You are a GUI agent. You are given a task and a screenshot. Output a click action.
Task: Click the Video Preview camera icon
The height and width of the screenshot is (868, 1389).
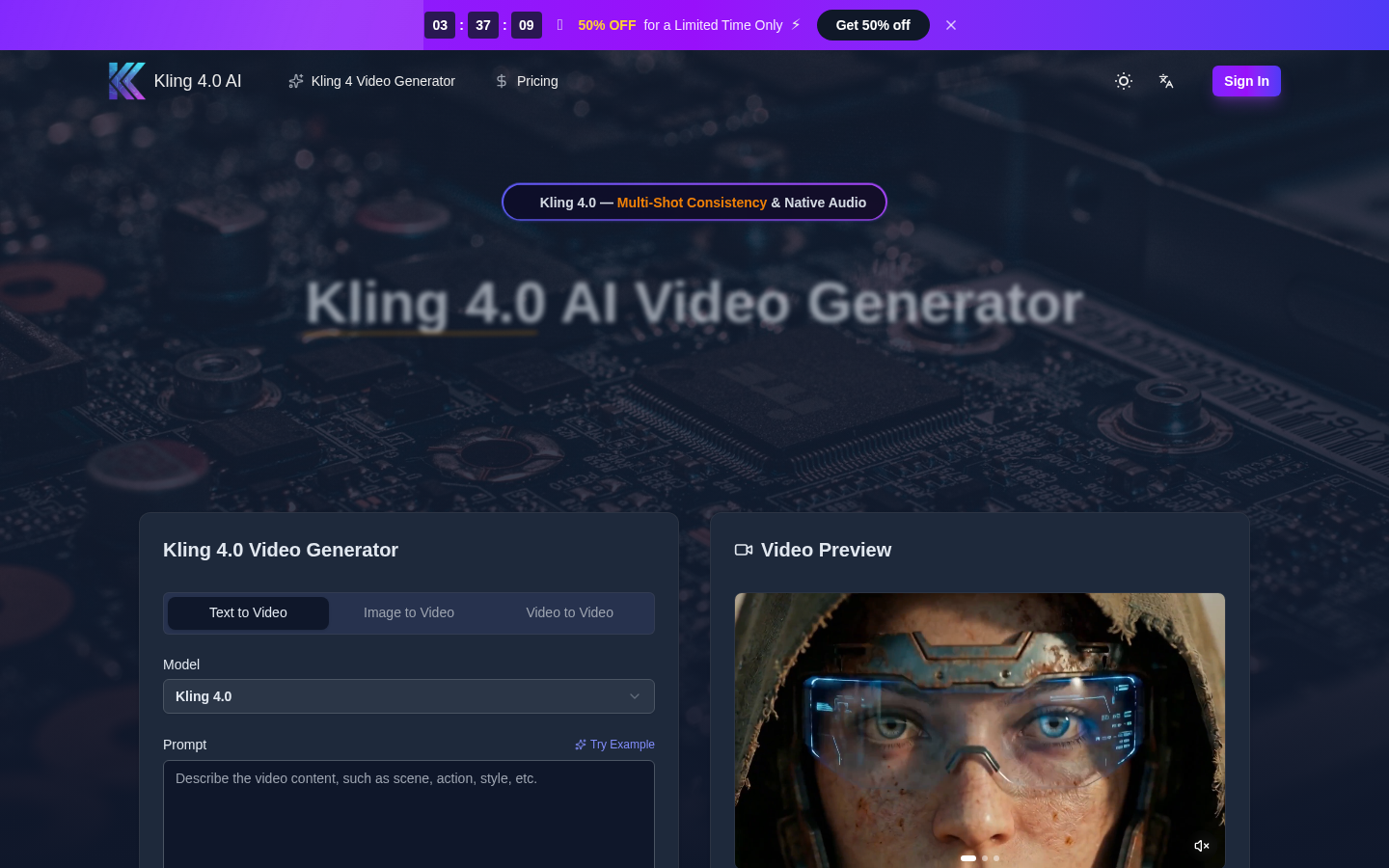click(x=743, y=550)
